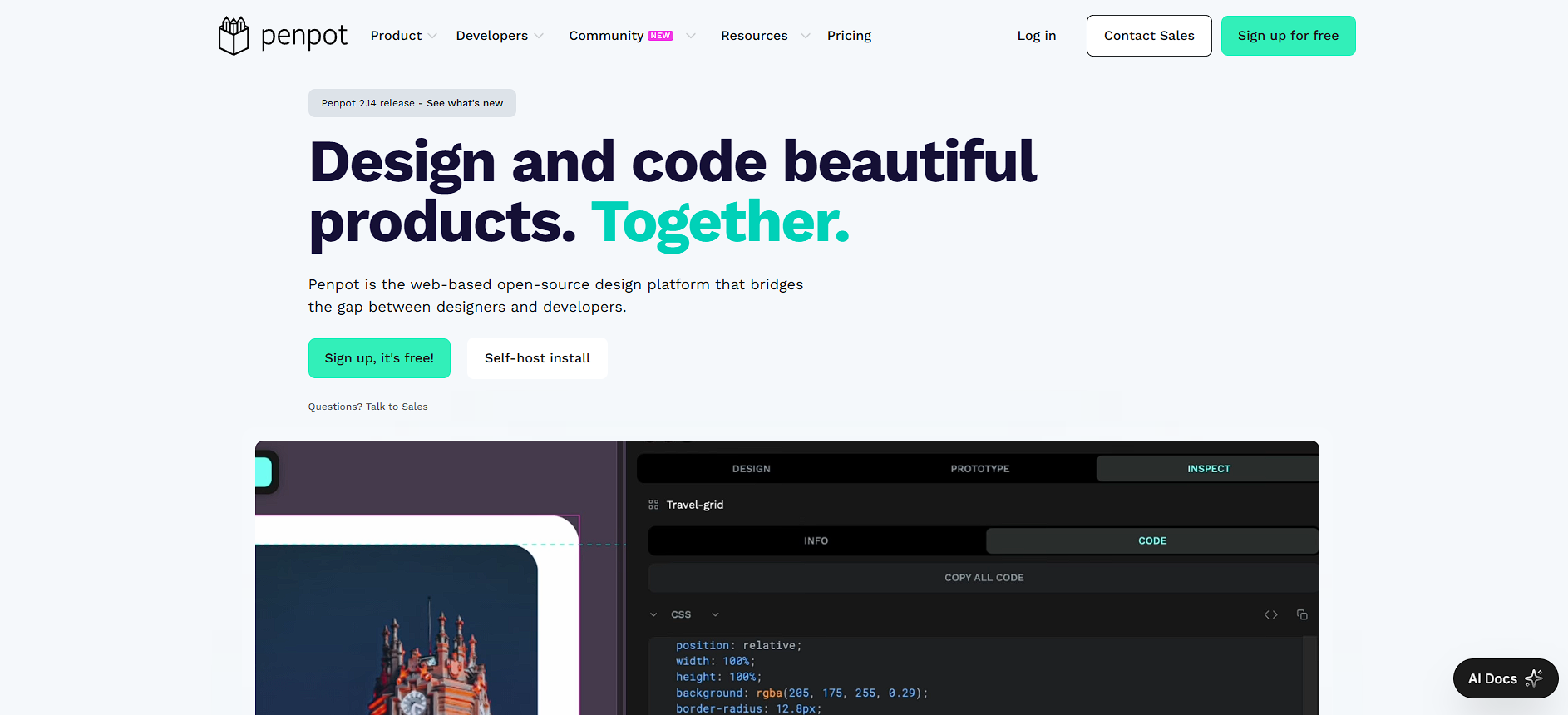Click the 'position: relative;' code line

pyautogui.click(x=738, y=645)
